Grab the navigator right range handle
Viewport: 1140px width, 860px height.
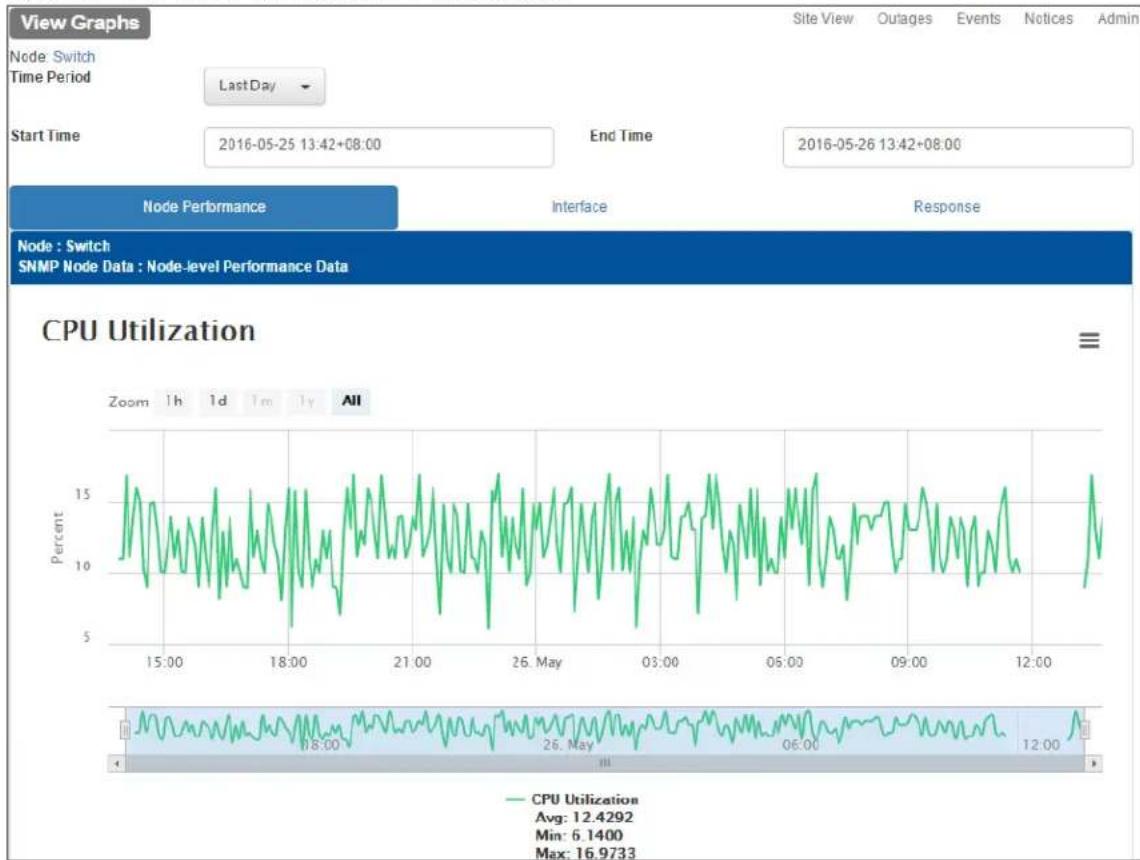coord(1084,729)
